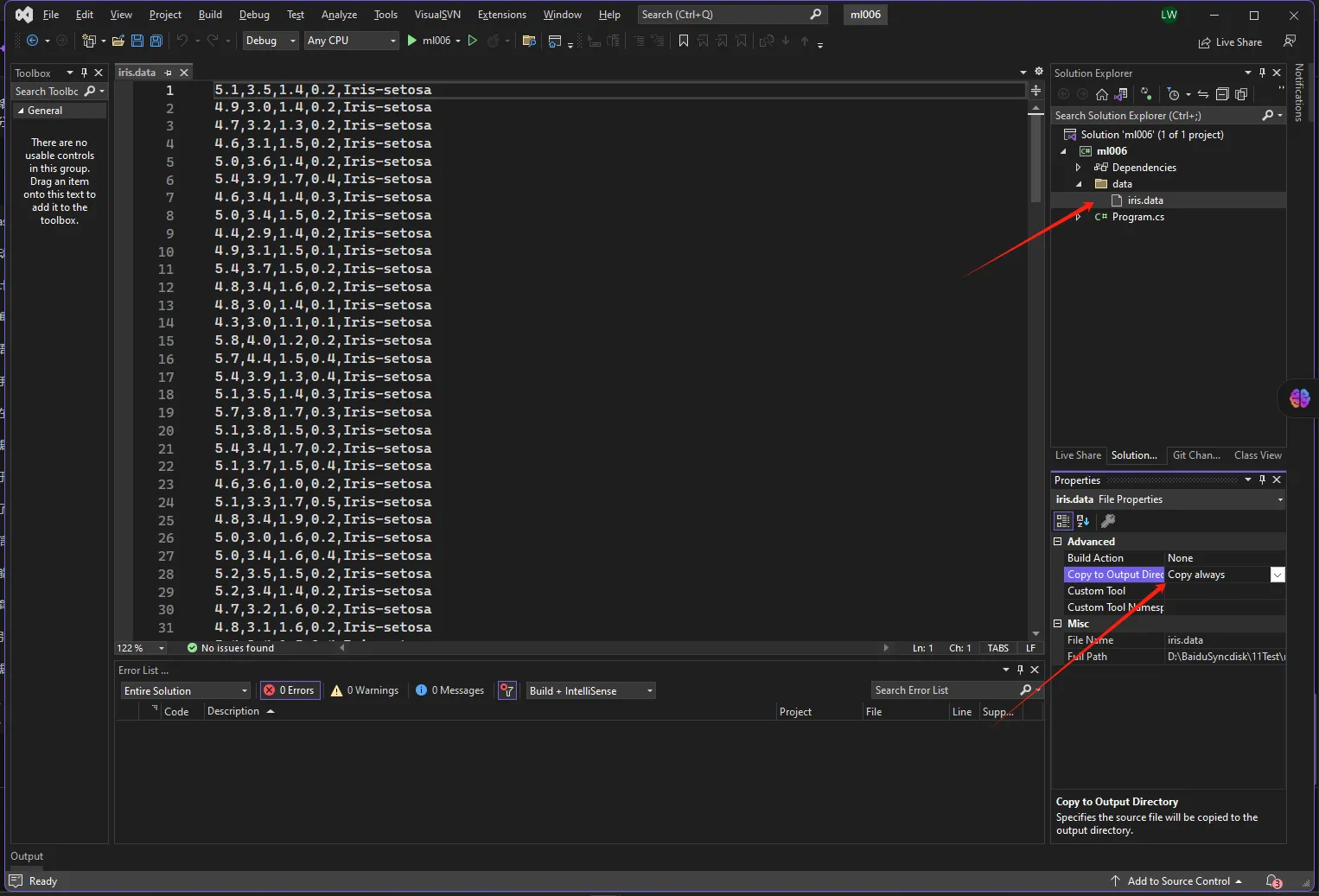Screen dimensions: 1319x896
Task: Click the Open File folder icon
Action: click(118, 41)
